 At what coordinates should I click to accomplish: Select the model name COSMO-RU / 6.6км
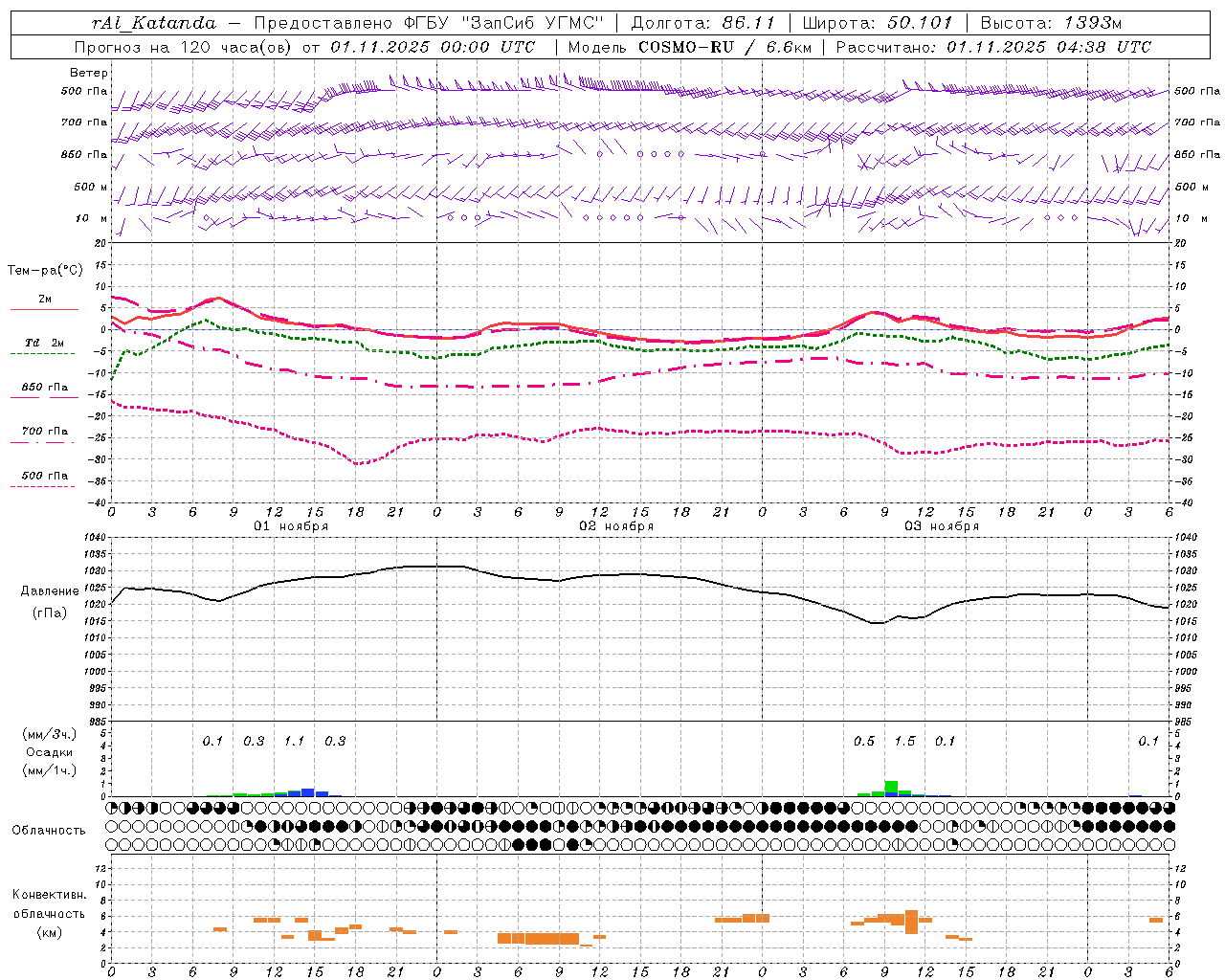[x=724, y=47]
